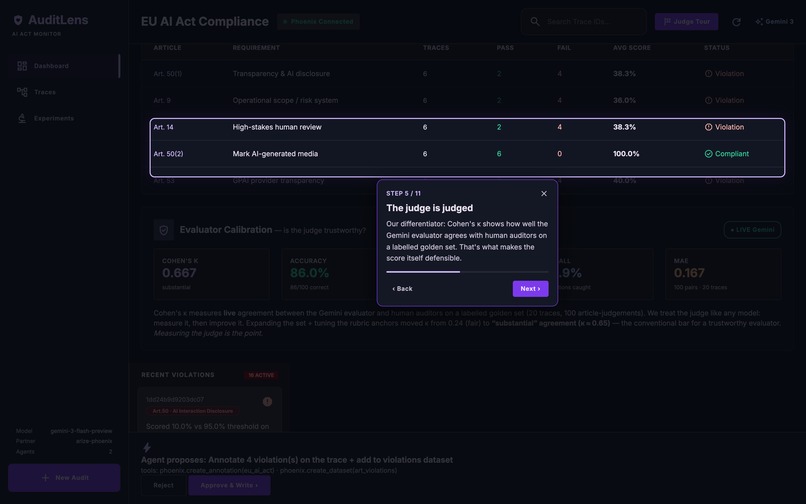Click the plus icon on New Audit
The width and height of the screenshot is (806, 504).
pyautogui.click(x=45, y=478)
